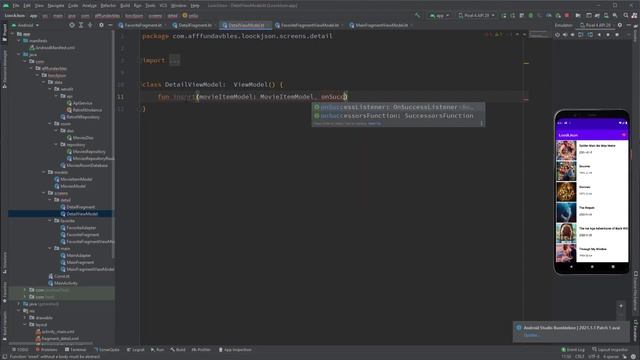Click the emulator Rotate Right icon
The width and height of the screenshot is (640, 360).
click(x=590, y=35)
